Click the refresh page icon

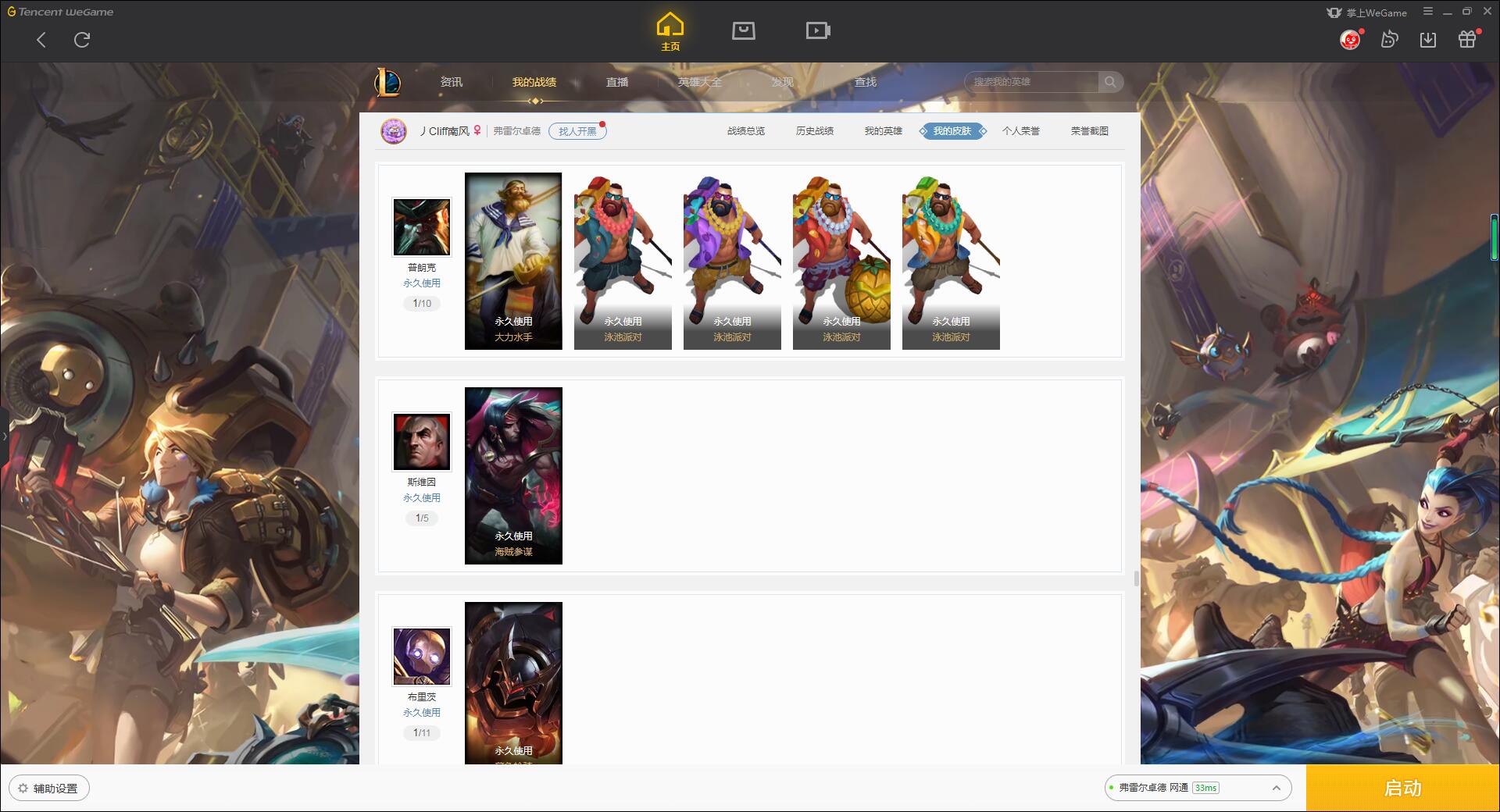(82, 40)
